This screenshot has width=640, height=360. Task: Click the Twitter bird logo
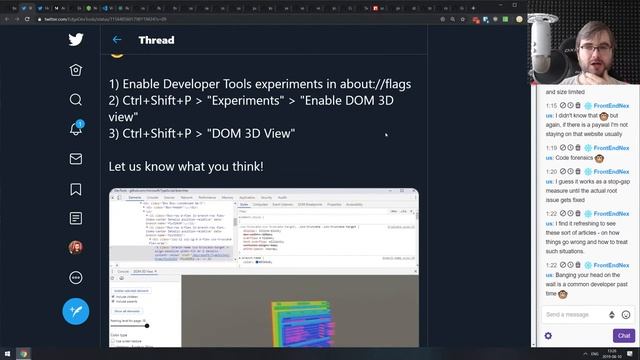[x=76, y=40]
